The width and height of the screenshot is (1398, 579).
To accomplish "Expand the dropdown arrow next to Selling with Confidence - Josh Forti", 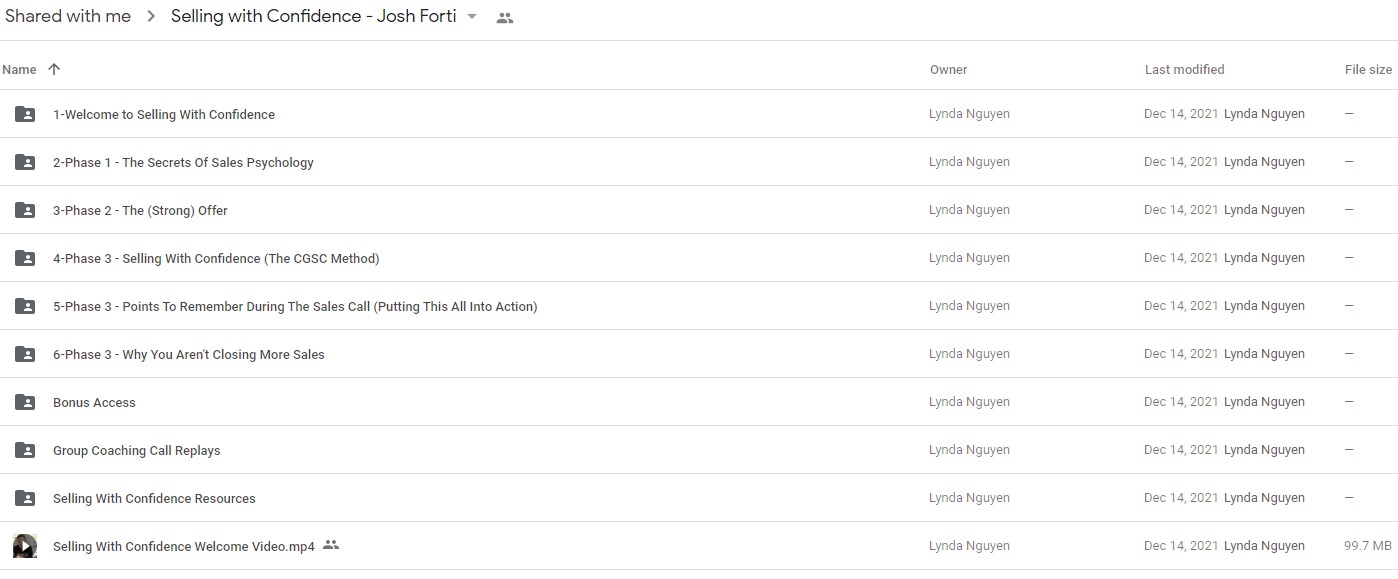I will coord(473,17).
